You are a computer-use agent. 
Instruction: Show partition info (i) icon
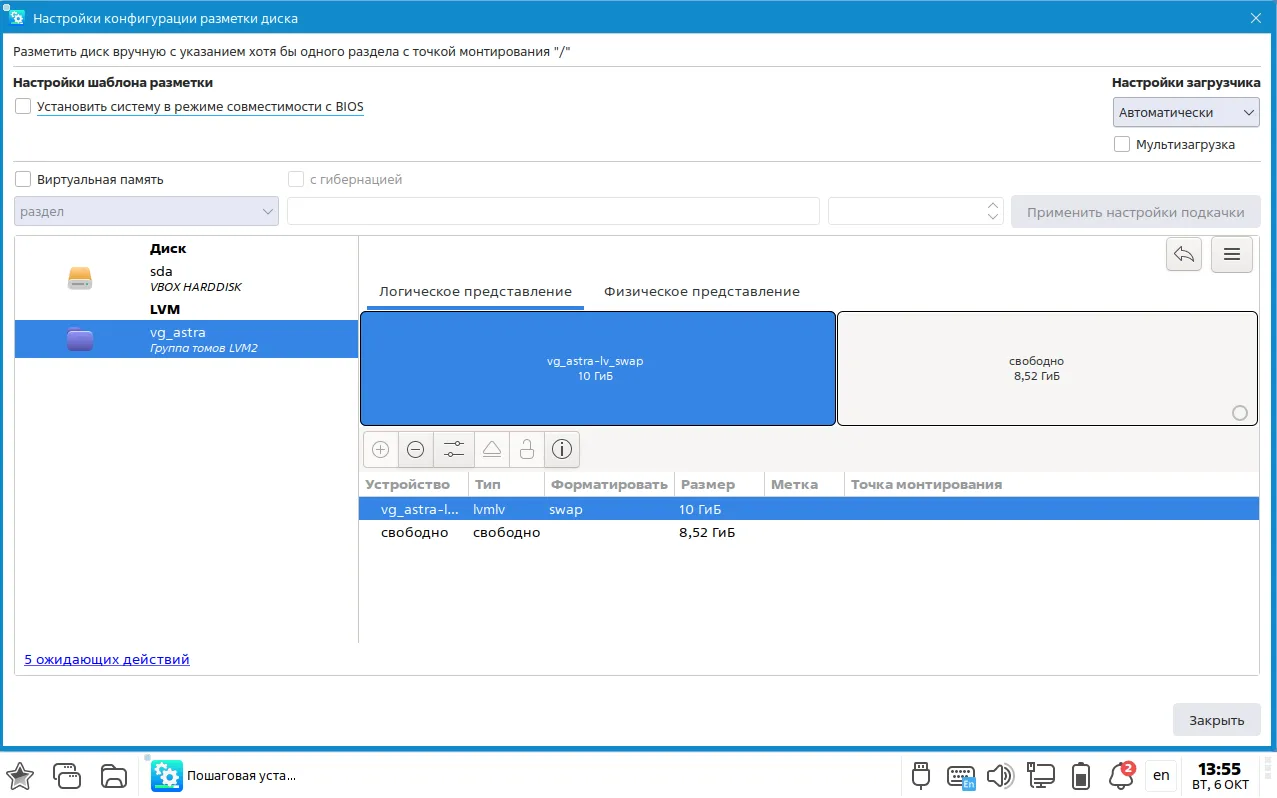[x=562, y=450]
